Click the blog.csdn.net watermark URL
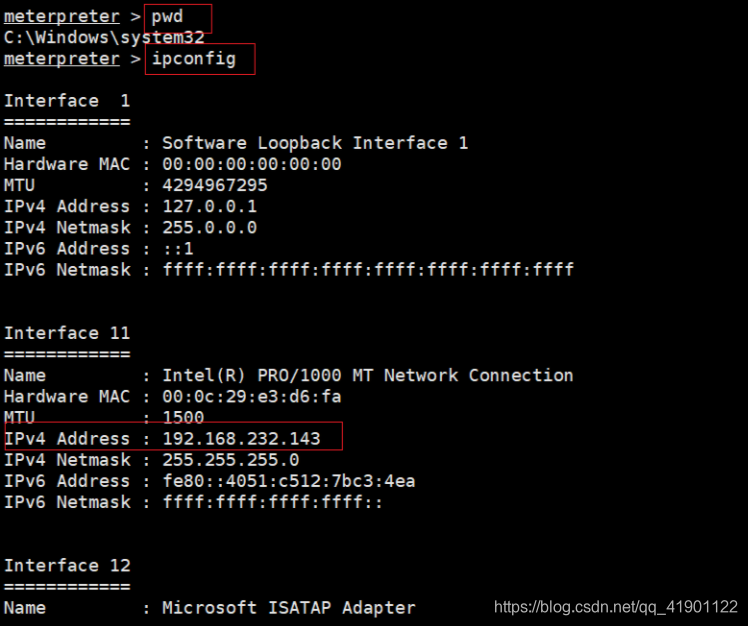This screenshot has width=748, height=626. pos(616,607)
